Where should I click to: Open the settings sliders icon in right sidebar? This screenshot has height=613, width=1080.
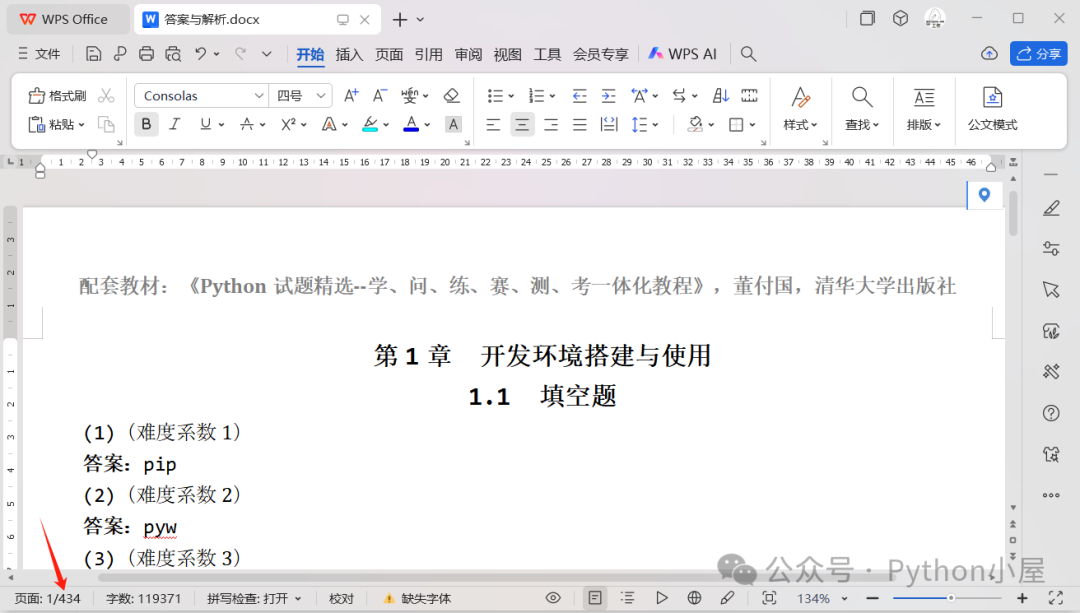pos(1051,249)
